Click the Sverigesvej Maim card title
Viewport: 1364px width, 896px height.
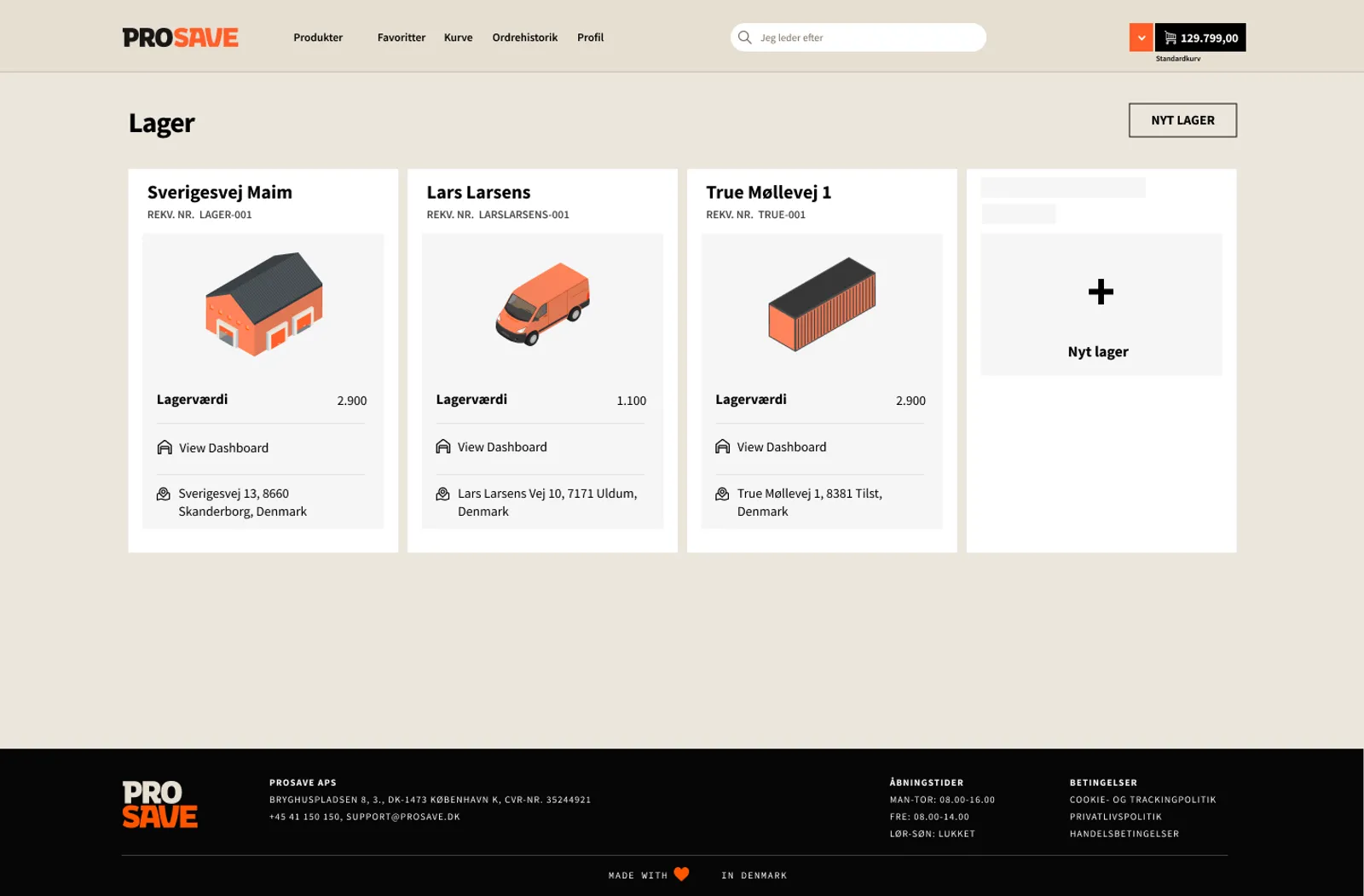click(220, 193)
